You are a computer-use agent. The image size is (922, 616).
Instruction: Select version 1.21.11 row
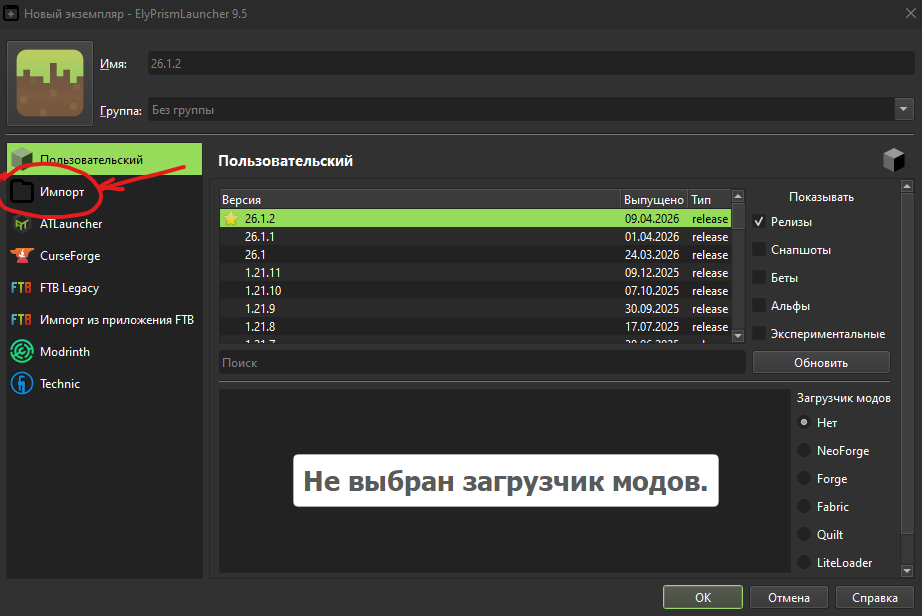[475, 273]
